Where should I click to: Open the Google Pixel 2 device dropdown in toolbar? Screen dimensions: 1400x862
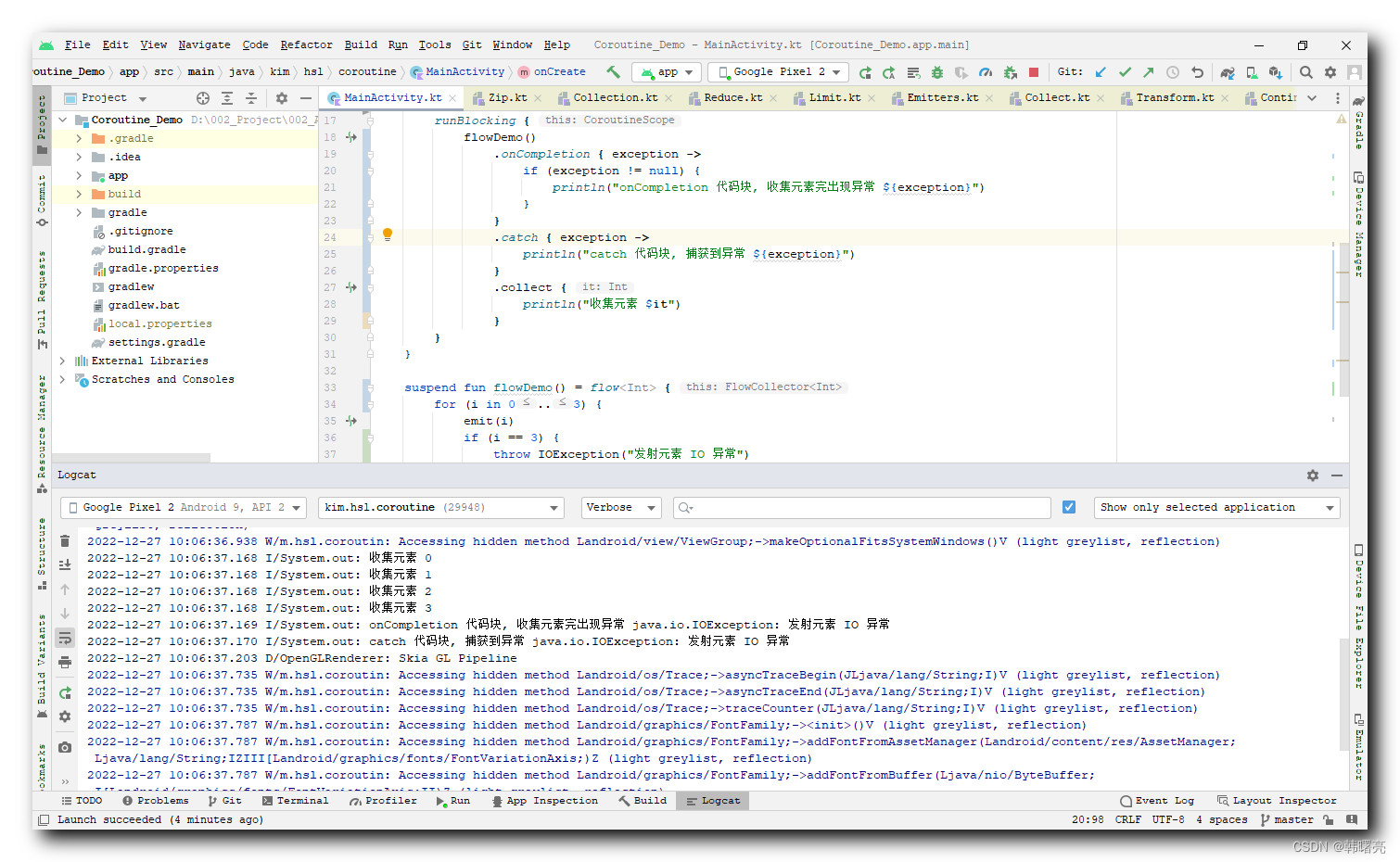(x=777, y=72)
